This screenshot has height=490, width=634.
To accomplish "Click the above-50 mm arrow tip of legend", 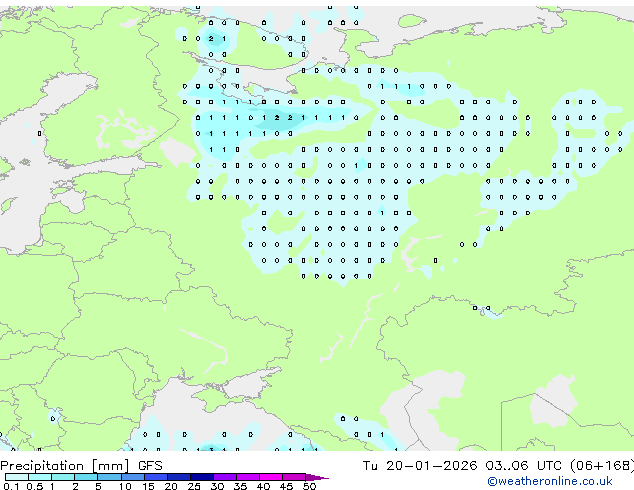I will [x=317, y=477].
